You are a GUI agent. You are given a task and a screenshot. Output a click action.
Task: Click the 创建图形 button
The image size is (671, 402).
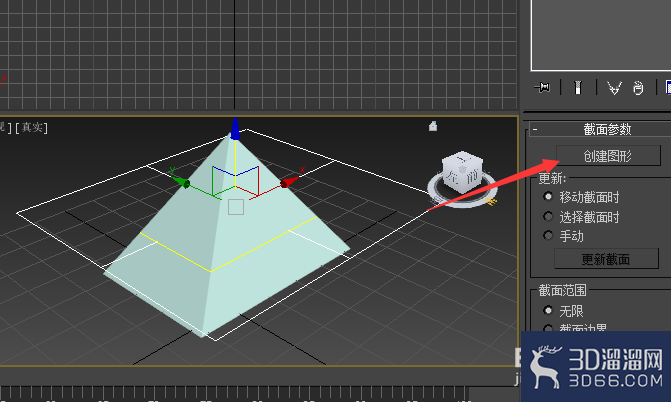tap(608, 156)
